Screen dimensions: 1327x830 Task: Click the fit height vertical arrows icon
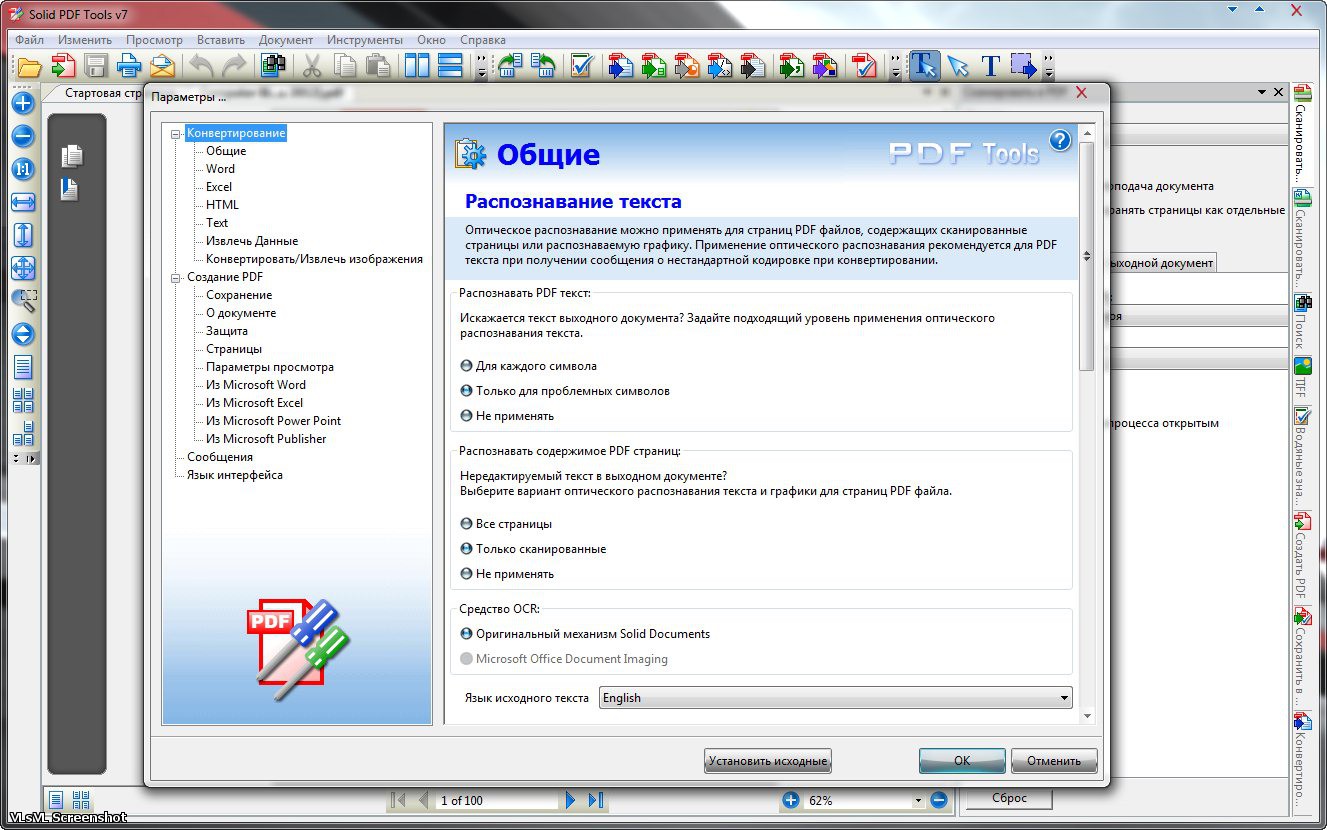click(x=23, y=234)
